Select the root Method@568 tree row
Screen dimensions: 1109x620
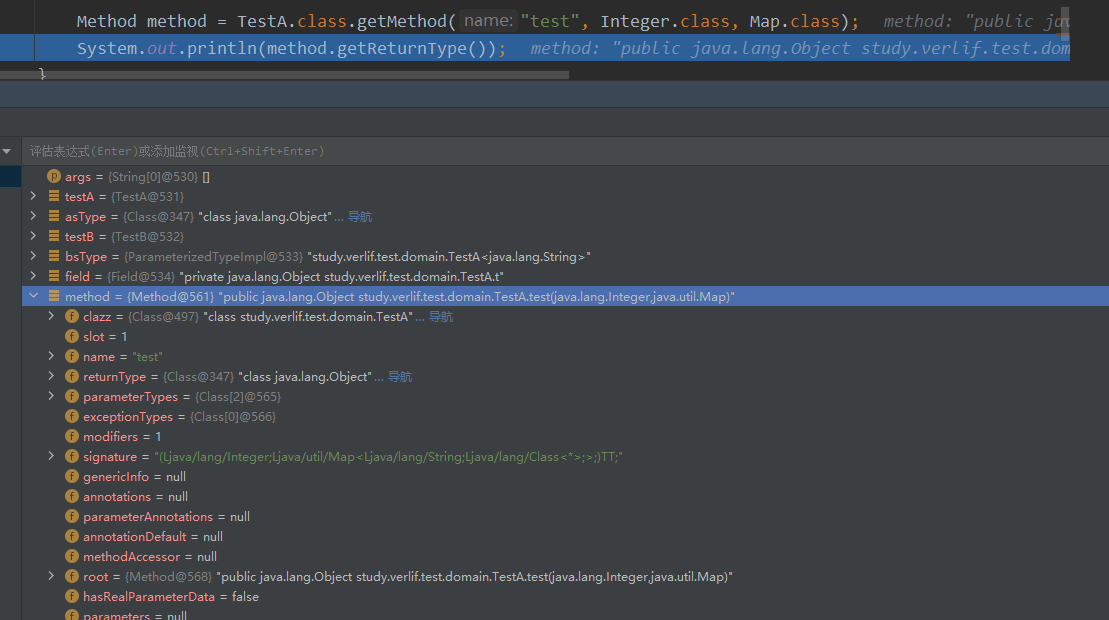point(400,577)
